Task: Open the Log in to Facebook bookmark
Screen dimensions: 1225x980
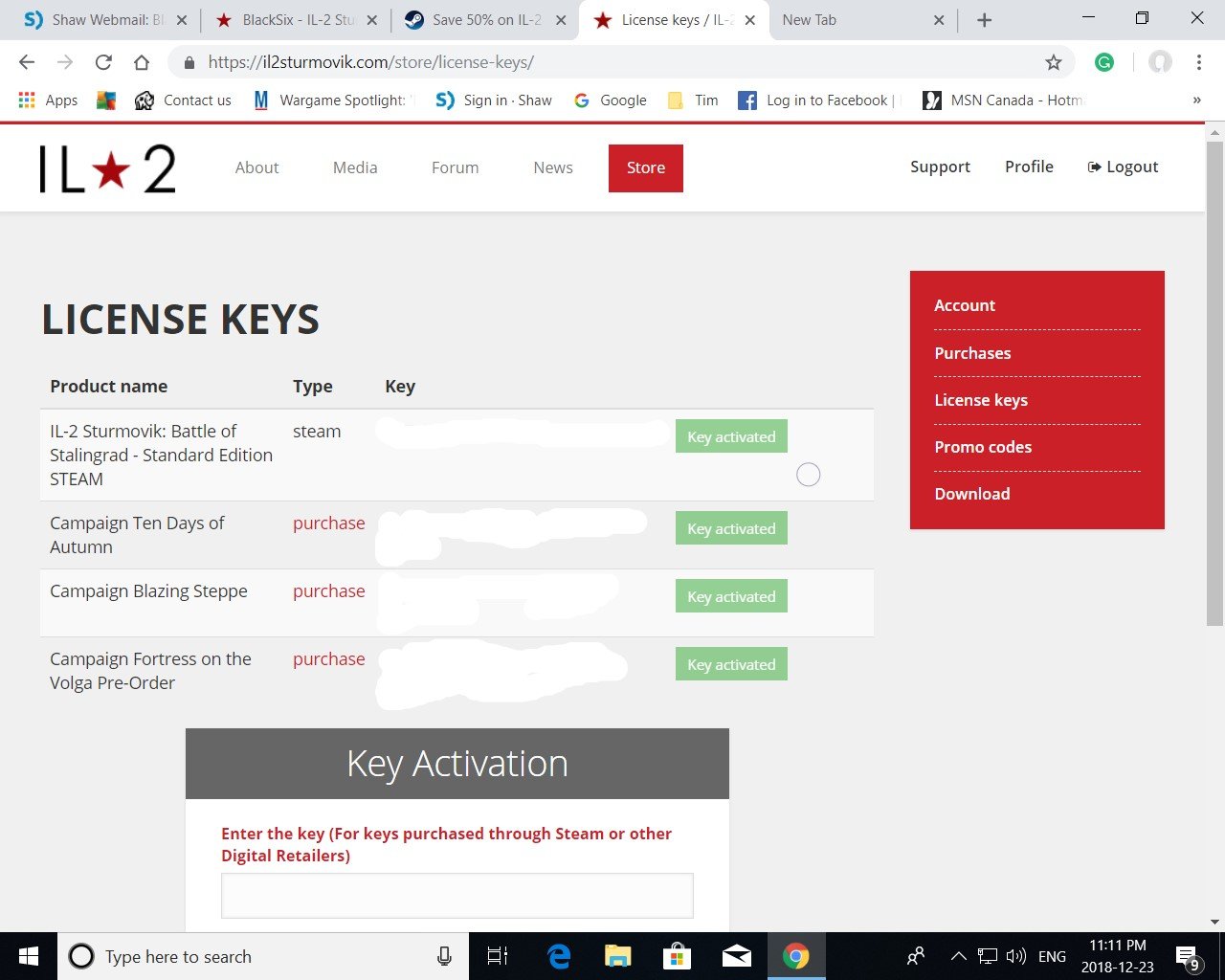Action: pyautogui.click(x=819, y=100)
